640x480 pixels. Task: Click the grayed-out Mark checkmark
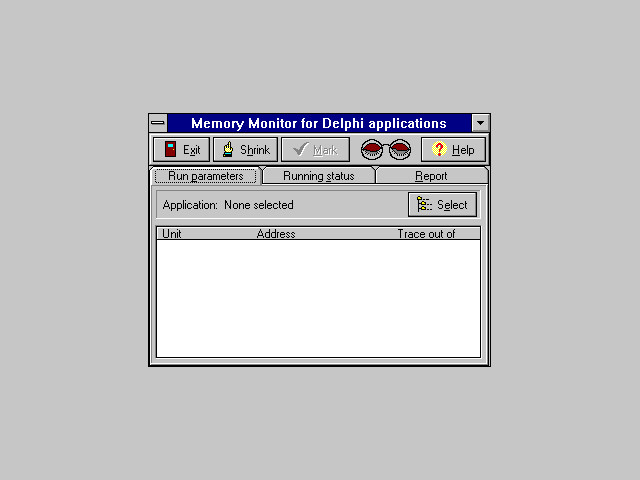(x=300, y=150)
